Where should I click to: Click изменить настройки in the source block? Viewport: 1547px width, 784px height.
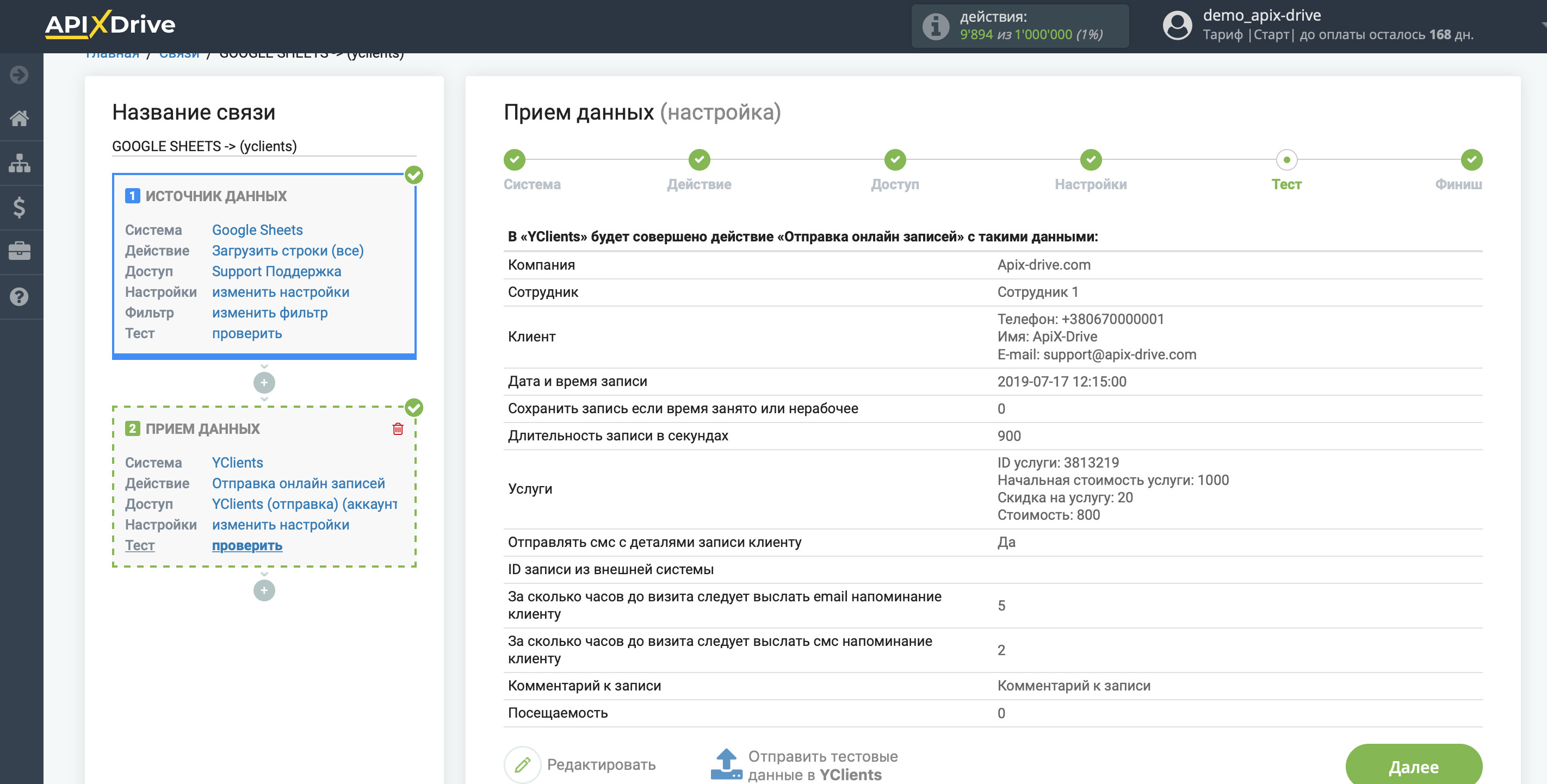coord(281,292)
